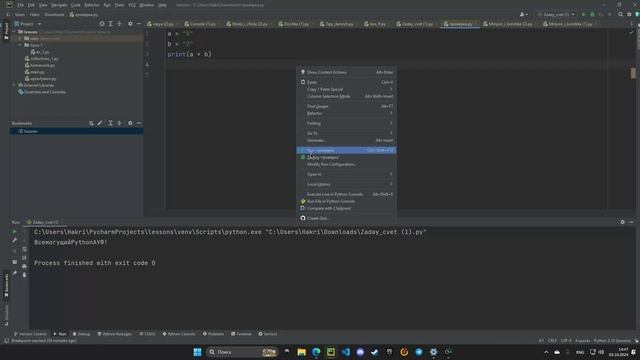640x360 pixels.
Task: Open Microsoft Edge from taskbar
Action: point(316,352)
